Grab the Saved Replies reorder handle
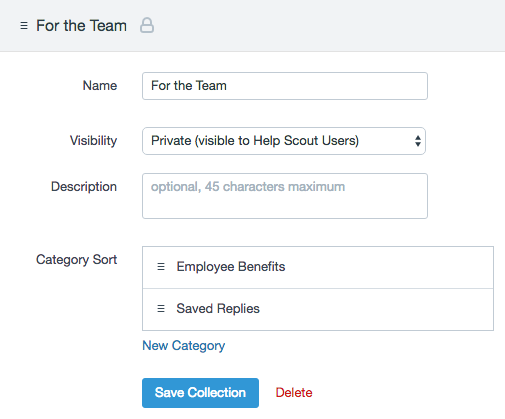This screenshot has height=419, width=505. (x=161, y=309)
